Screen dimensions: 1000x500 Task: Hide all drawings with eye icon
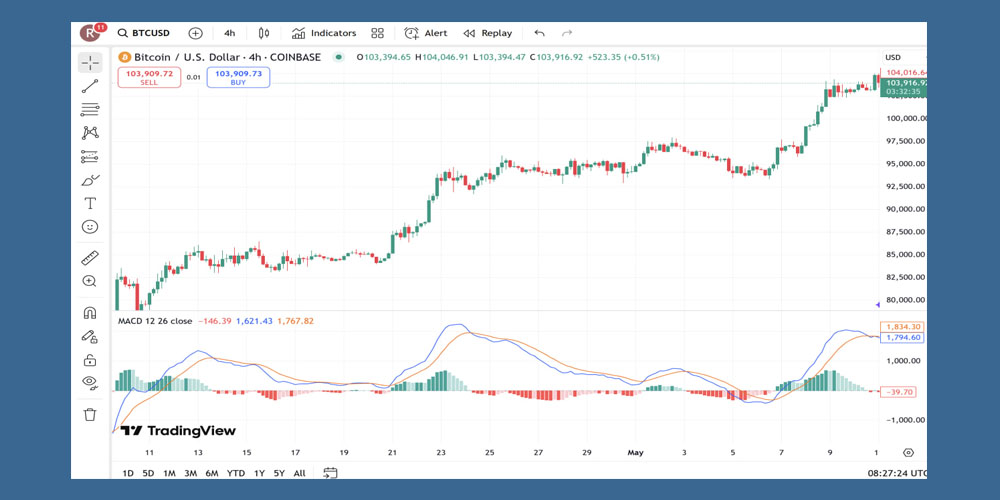(x=90, y=382)
